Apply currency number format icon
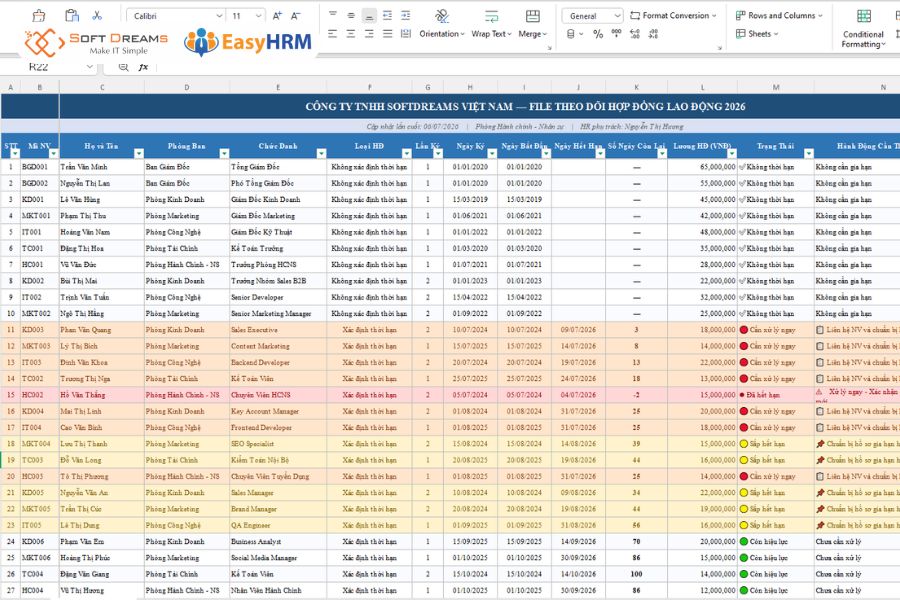The image size is (900, 600). (x=571, y=34)
